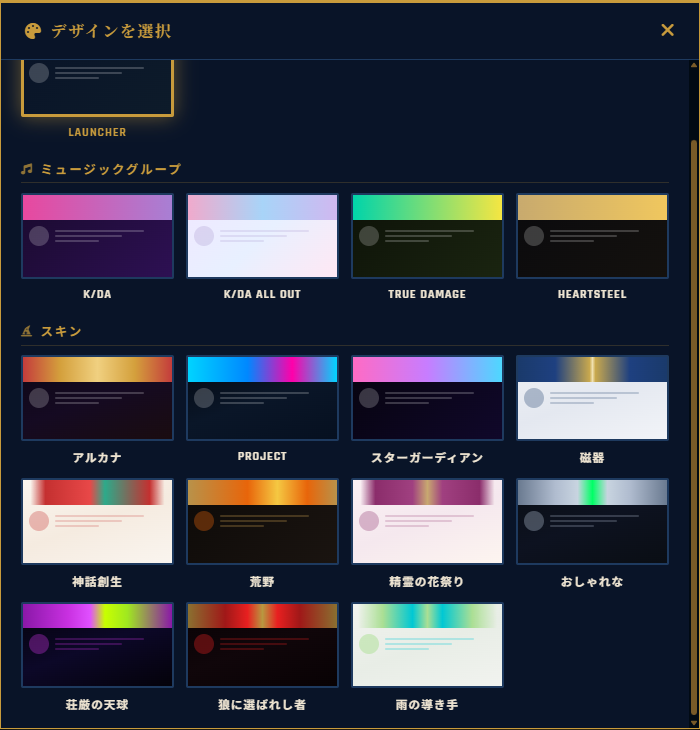Apply the HEARTSTEEL theme card
The image size is (700, 730).
(592, 236)
